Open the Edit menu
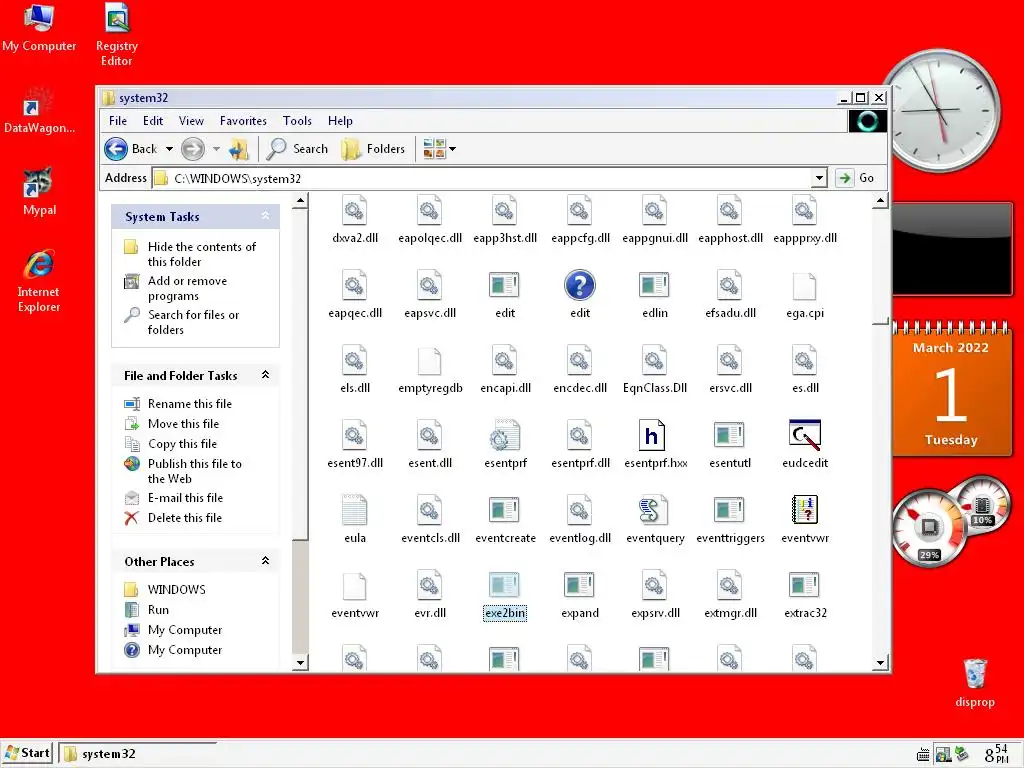Screen dimensions: 1024x768 [153, 121]
